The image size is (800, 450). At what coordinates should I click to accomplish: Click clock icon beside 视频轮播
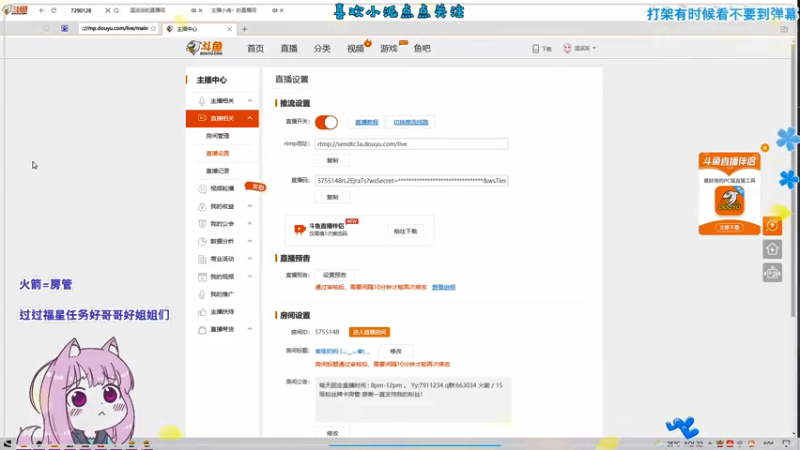coord(202,189)
